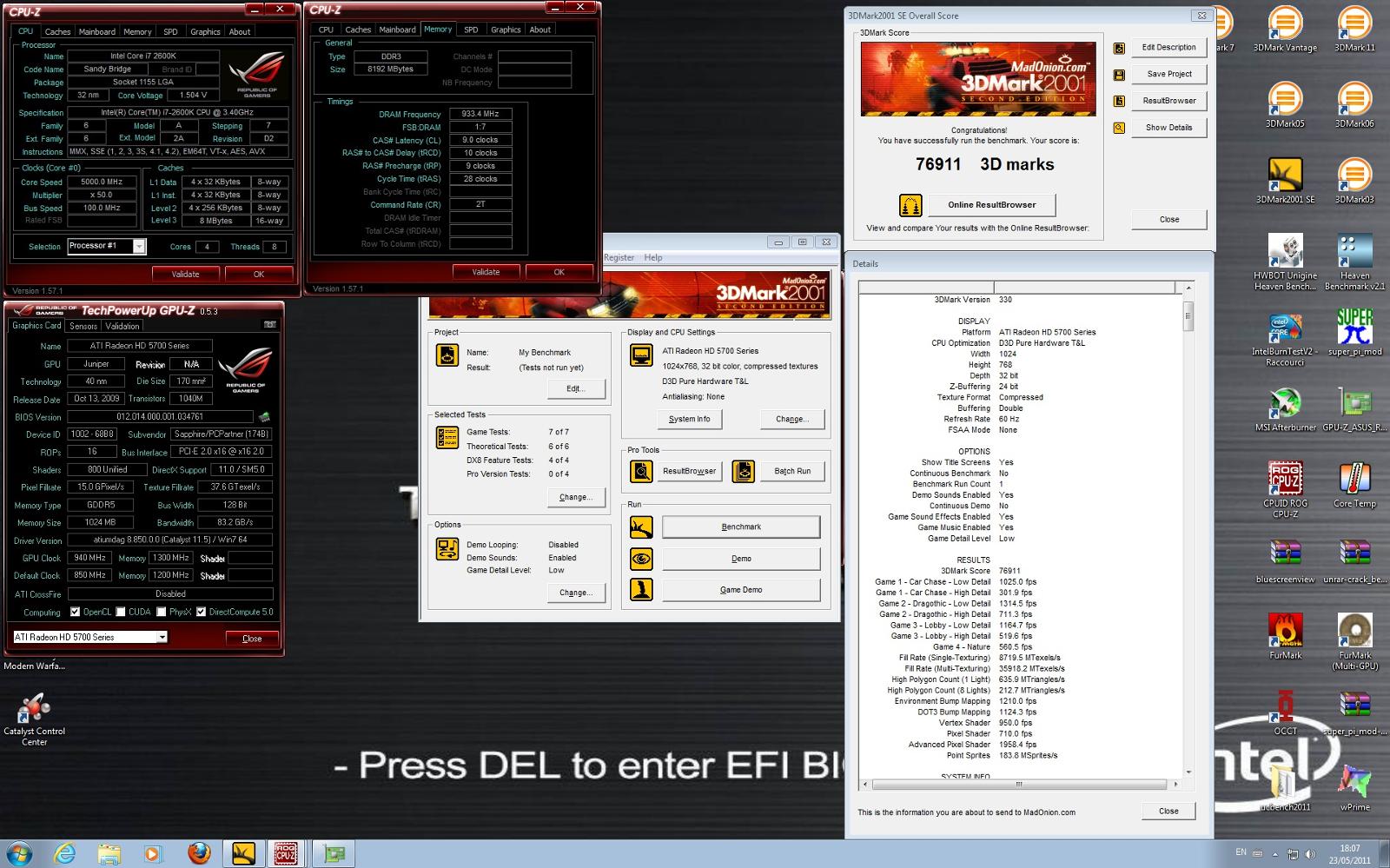Image resolution: width=1390 pixels, height=868 pixels.
Task: Click Change button under Selected Tests
Action: pyautogui.click(x=576, y=497)
